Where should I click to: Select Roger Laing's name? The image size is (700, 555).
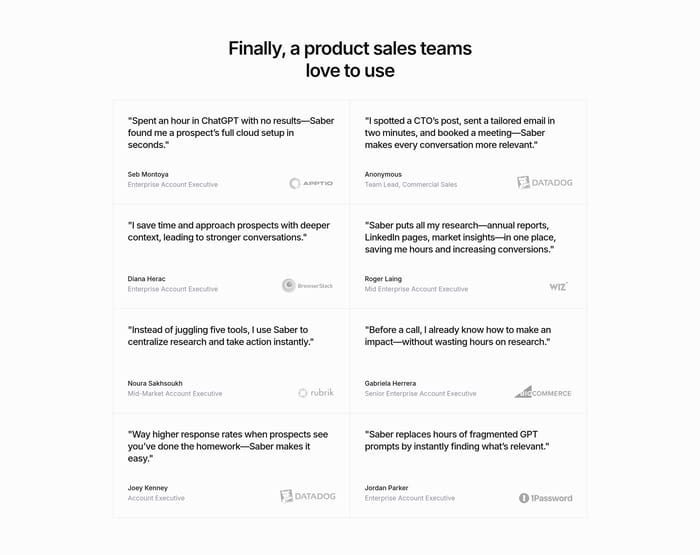[x=383, y=279]
